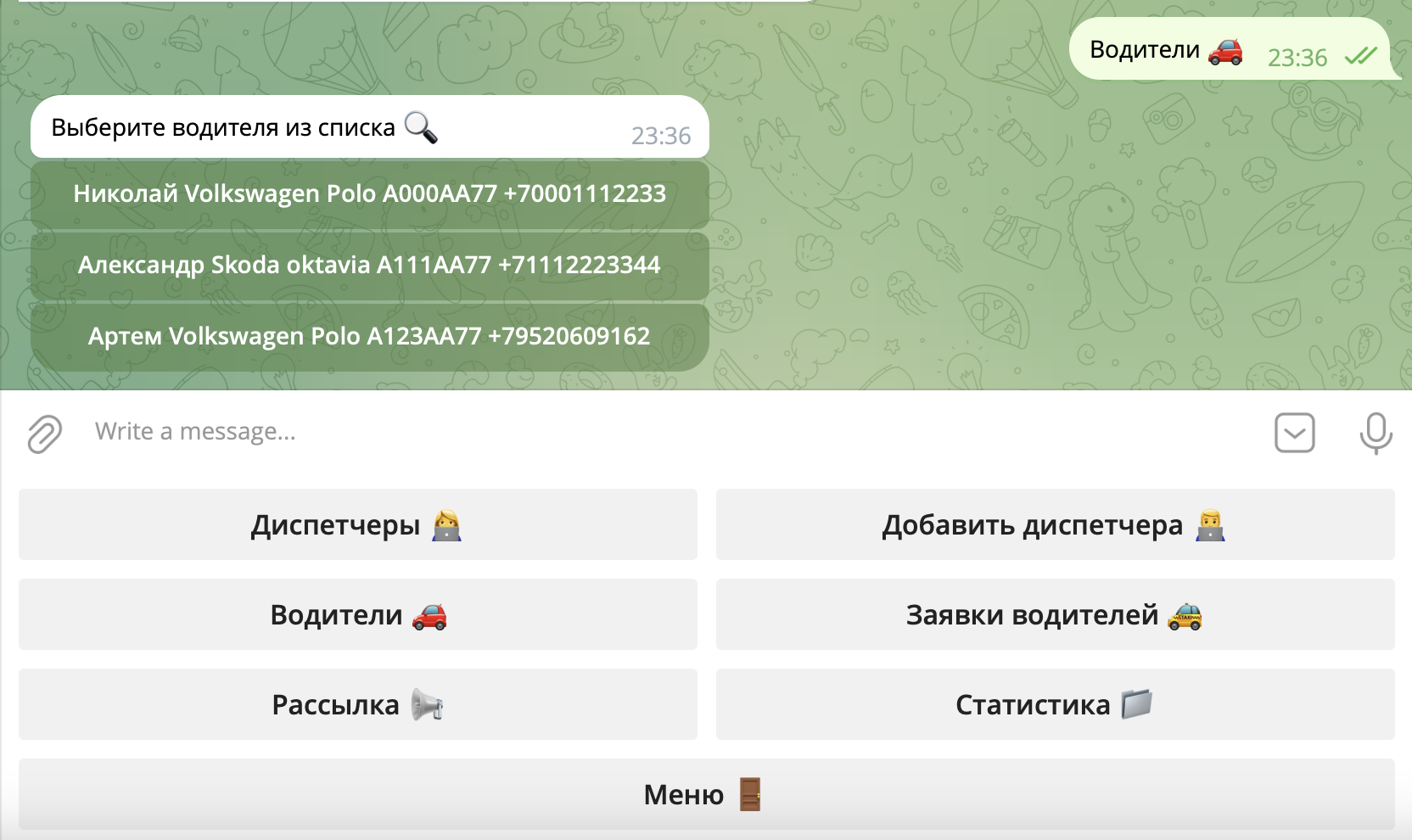Click the door emoji on Меню button

749,795
